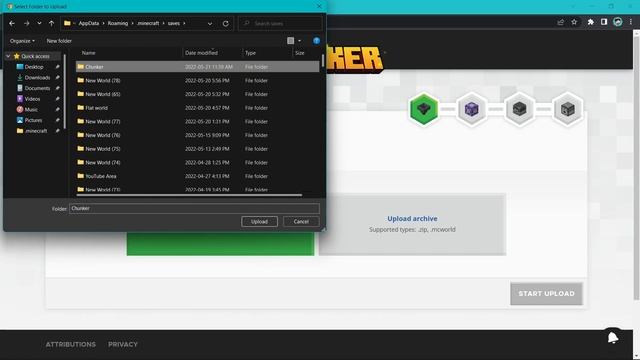This screenshot has width=640, height=360.
Task: Click the START UPLOAD button
Action: (x=546, y=293)
